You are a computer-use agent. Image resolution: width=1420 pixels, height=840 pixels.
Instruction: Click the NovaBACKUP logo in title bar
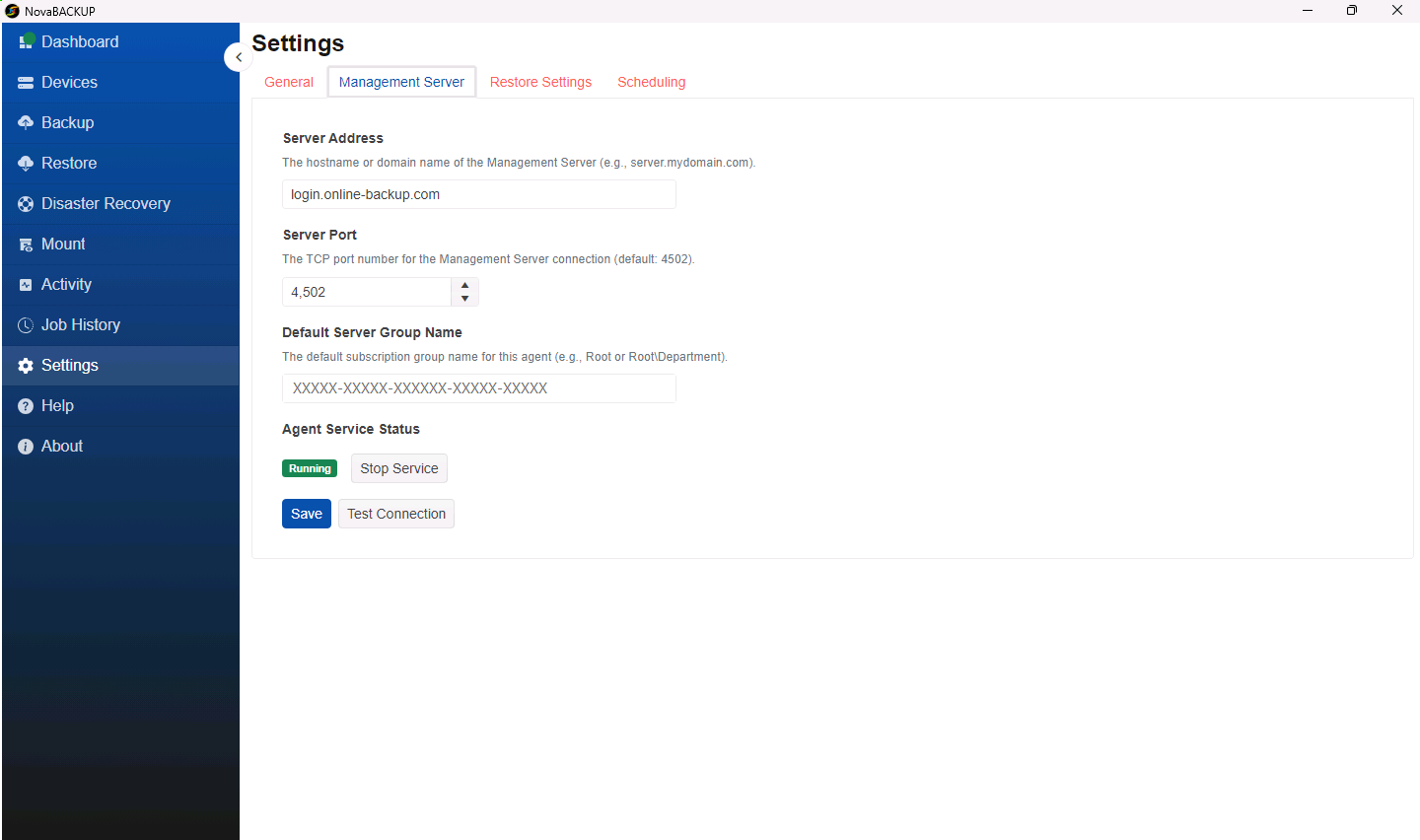tap(12, 11)
